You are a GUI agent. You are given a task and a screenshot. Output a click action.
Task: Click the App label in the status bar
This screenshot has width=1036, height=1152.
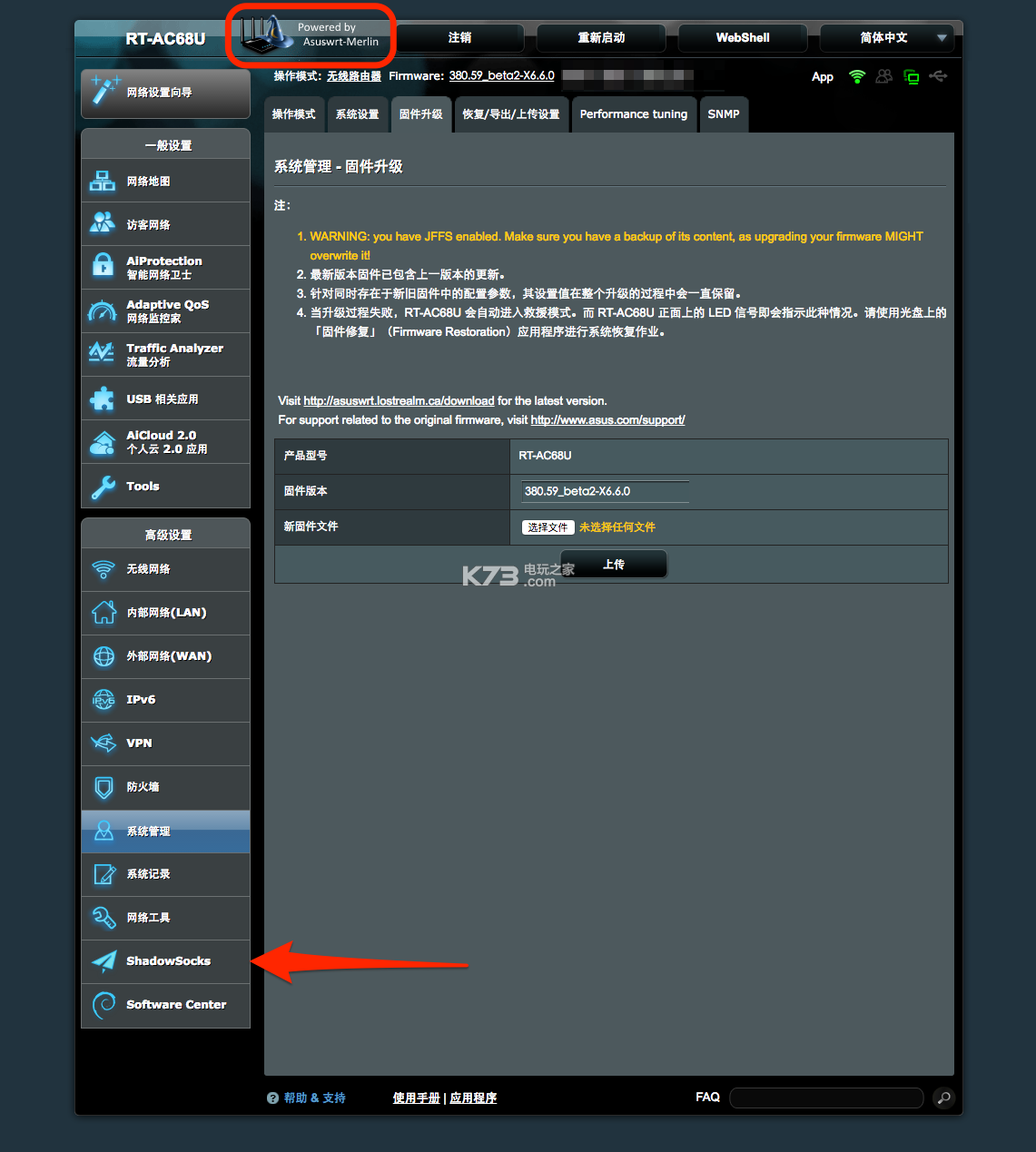point(823,77)
